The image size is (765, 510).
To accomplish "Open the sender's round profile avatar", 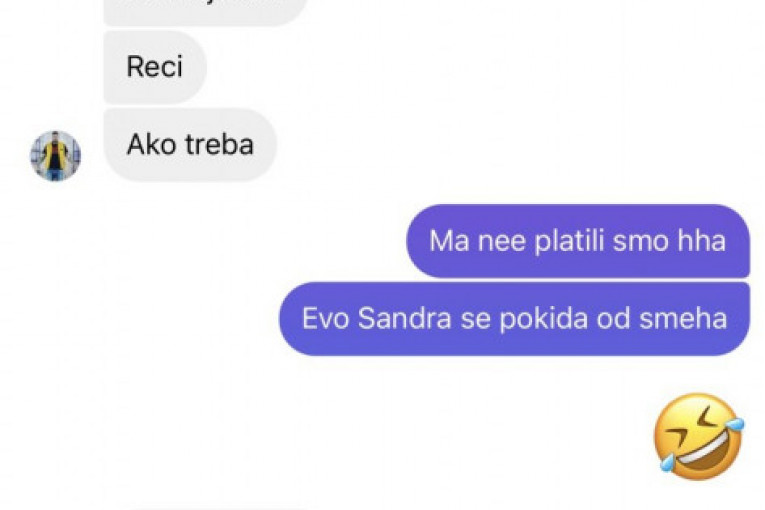I will click(x=56, y=156).
